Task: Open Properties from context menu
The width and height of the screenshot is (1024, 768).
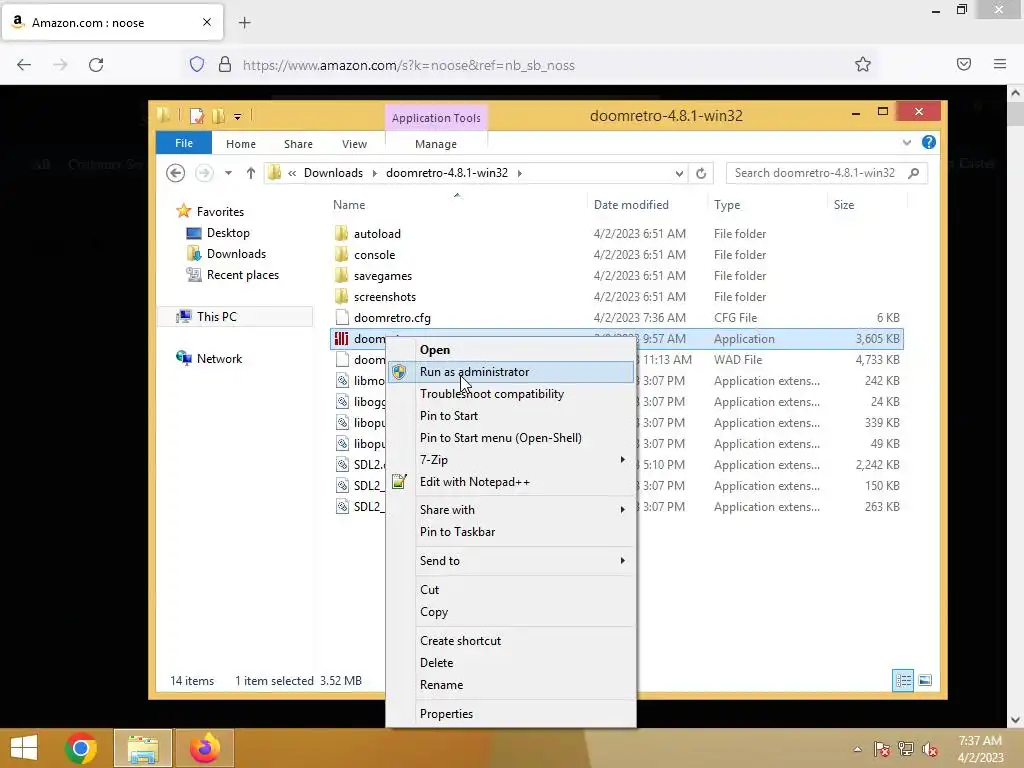Action: click(x=511, y=714)
